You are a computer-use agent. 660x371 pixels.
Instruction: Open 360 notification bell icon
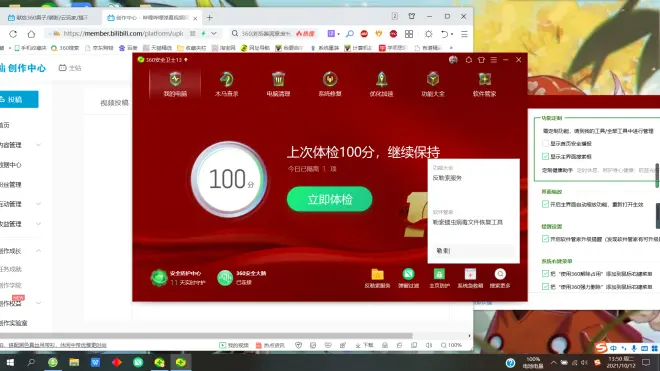click(x=468, y=60)
